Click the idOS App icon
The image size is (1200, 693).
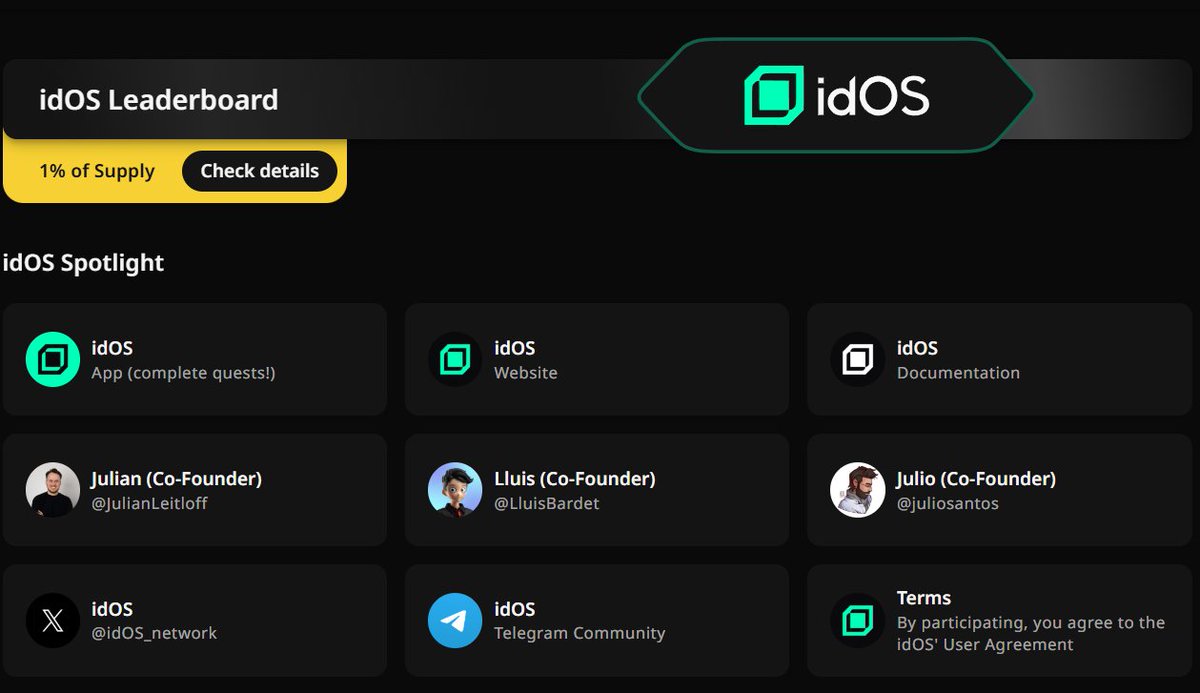[x=52, y=360]
